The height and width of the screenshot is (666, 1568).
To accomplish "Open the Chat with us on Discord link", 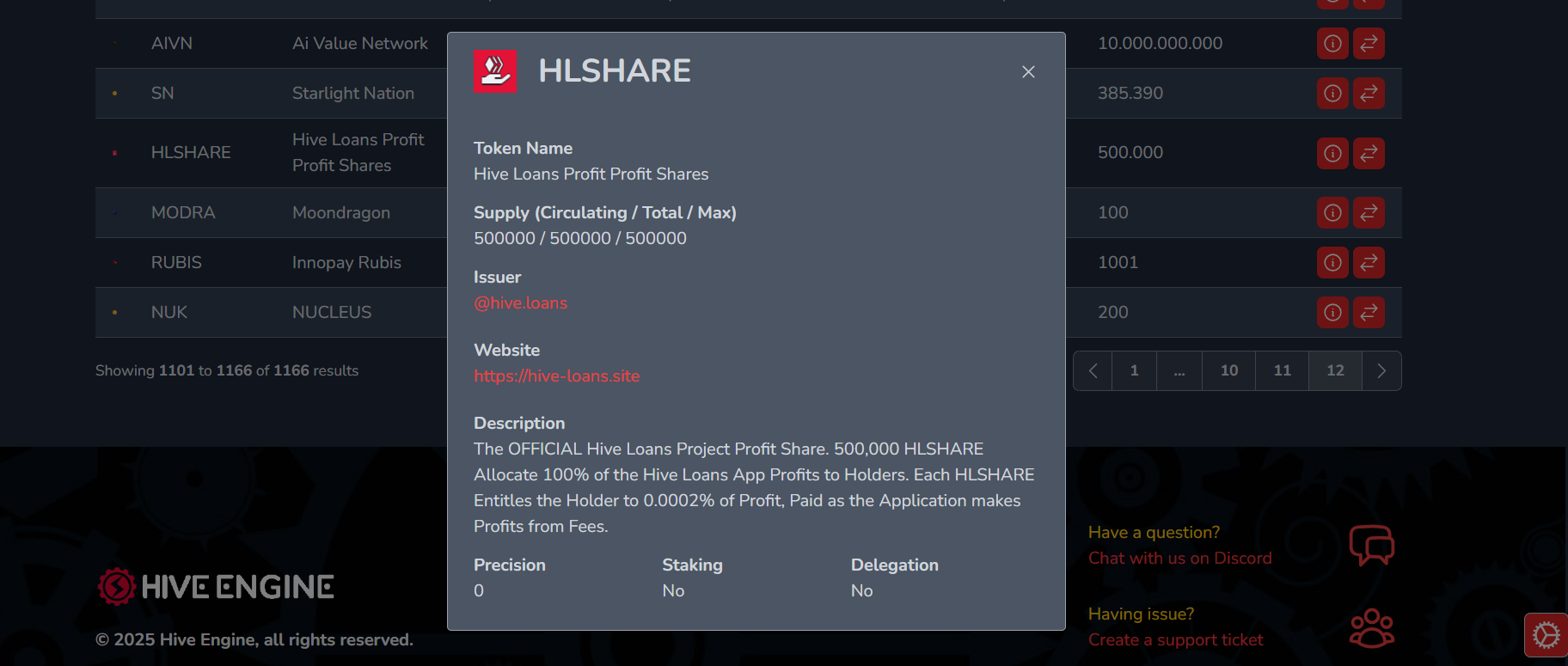I will coord(1179,558).
